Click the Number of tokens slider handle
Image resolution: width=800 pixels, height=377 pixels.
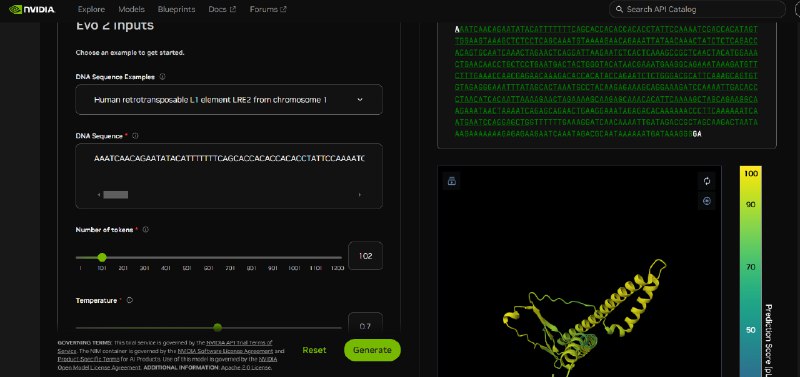point(102,257)
